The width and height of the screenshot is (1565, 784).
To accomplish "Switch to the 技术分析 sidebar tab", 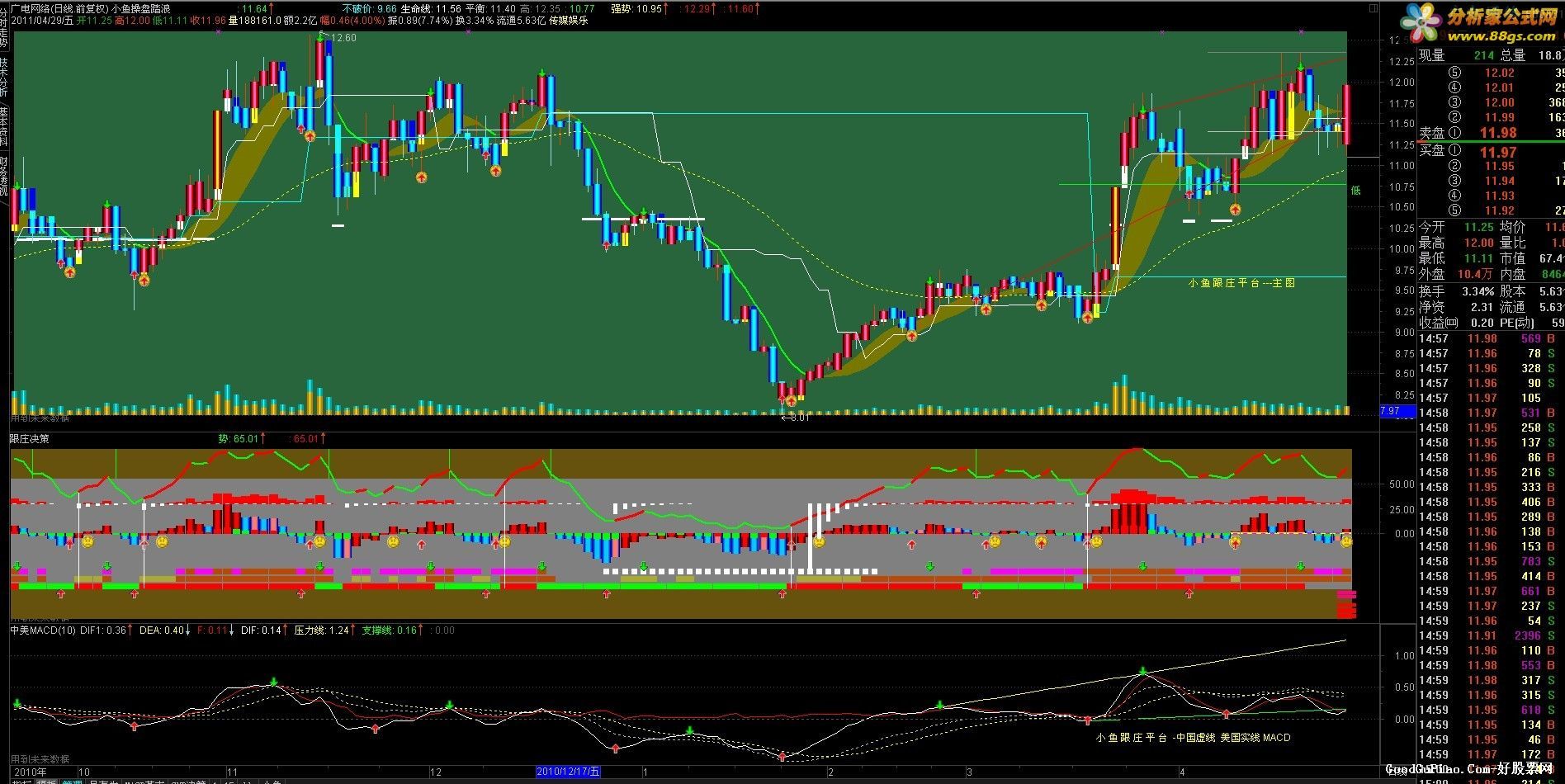I will click(4, 76).
